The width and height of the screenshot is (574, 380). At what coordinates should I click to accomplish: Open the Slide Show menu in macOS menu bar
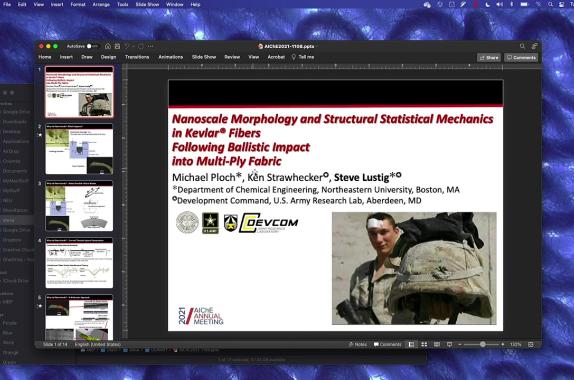point(147,4)
